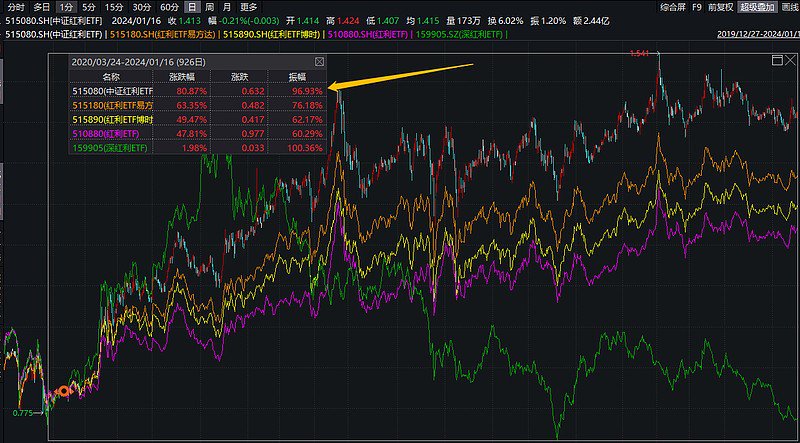The image size is (800, 443).
Task: Choose the 15分 period tab
Action: pyautogui.click(x=114, y=7)
